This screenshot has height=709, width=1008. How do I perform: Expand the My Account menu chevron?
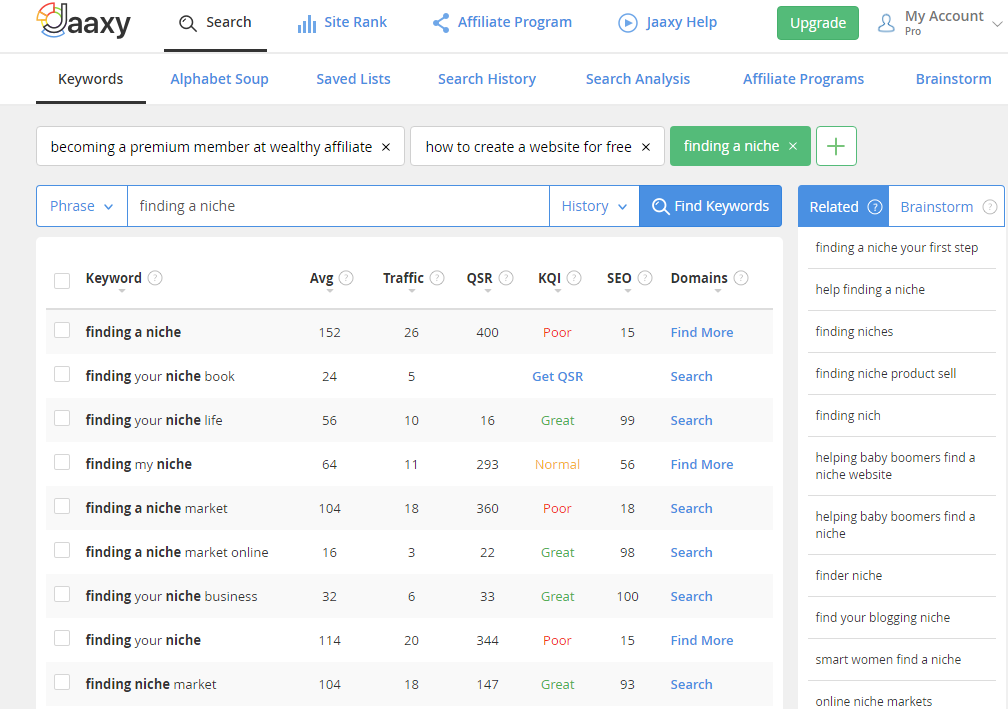[997, 24]
